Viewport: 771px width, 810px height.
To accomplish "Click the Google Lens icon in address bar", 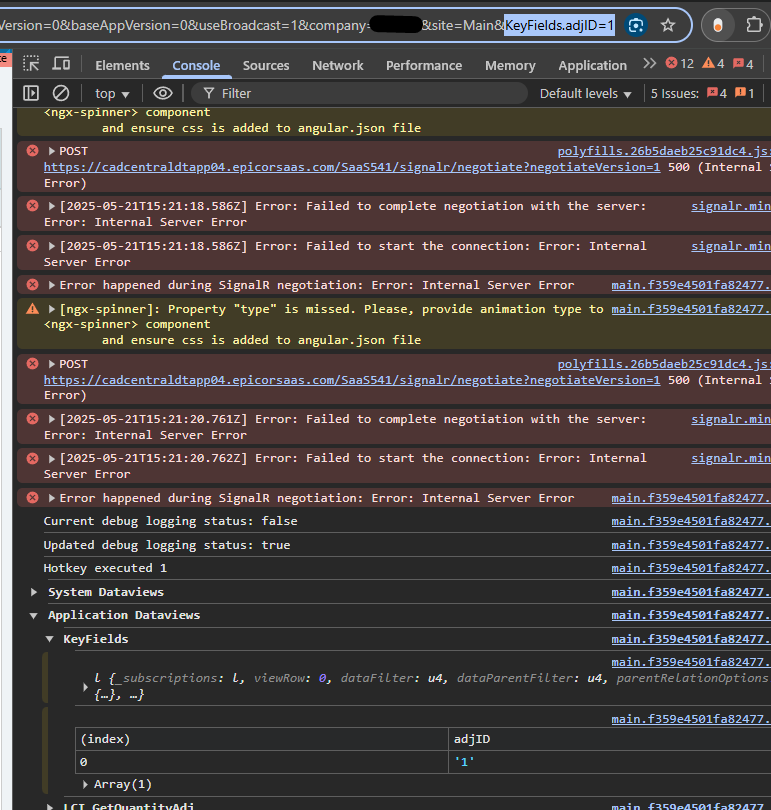I will 635,25.
